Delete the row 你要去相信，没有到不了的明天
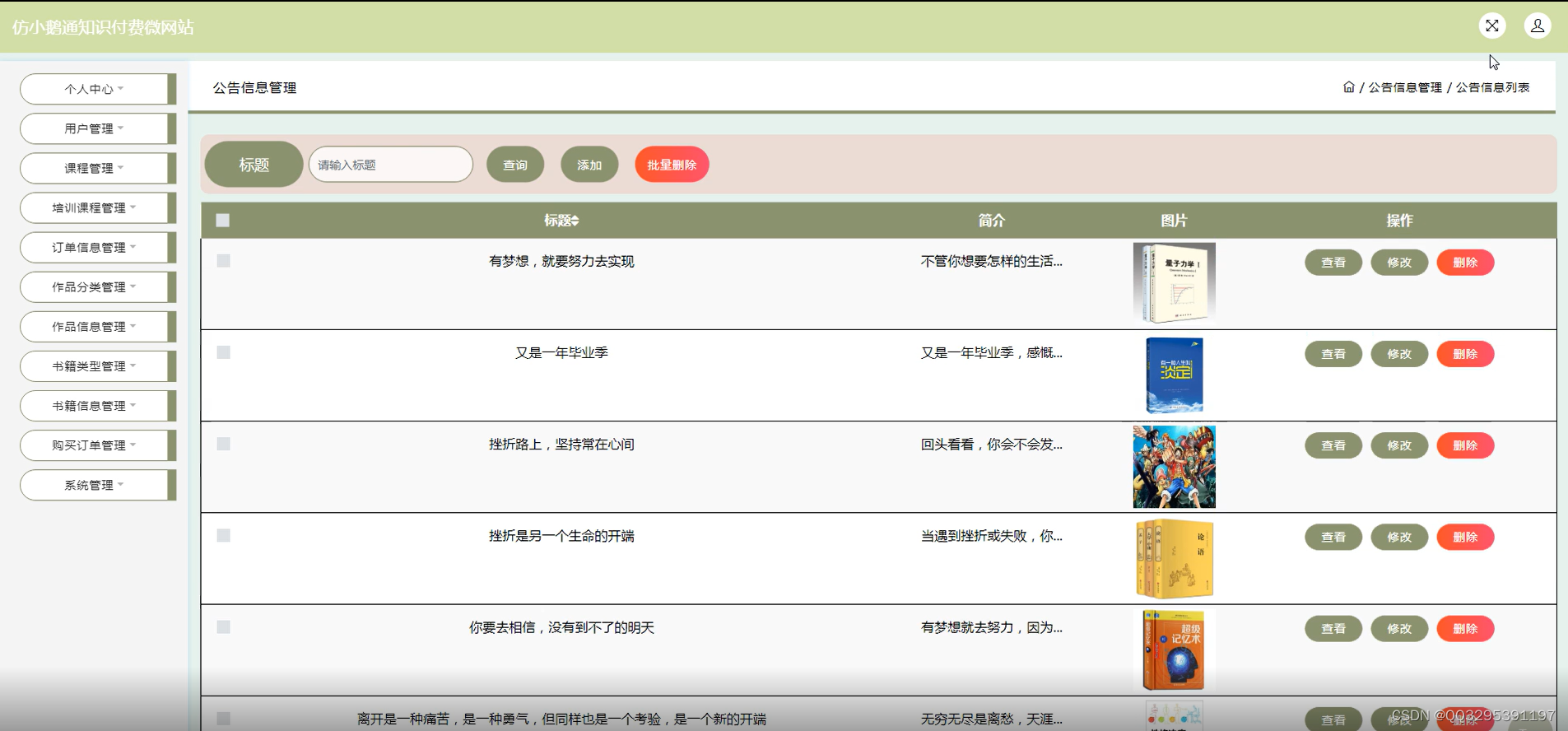This screenshot has width=1568, height=731. pos(1465,628)
